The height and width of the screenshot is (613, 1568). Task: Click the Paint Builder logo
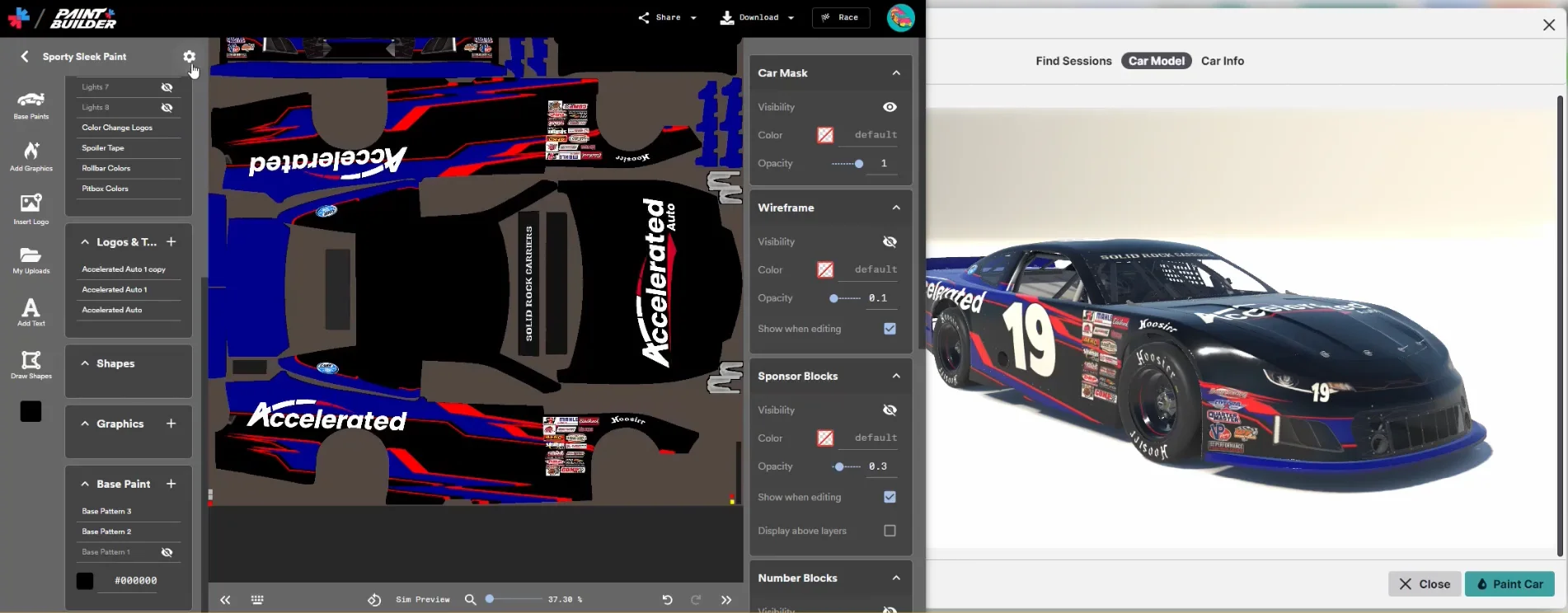(82, 18)
